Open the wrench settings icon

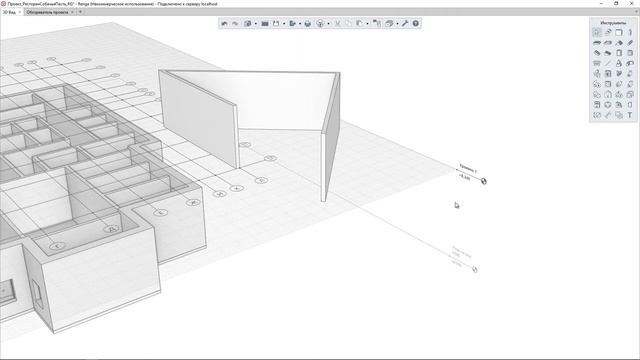[x=405, y=24]
